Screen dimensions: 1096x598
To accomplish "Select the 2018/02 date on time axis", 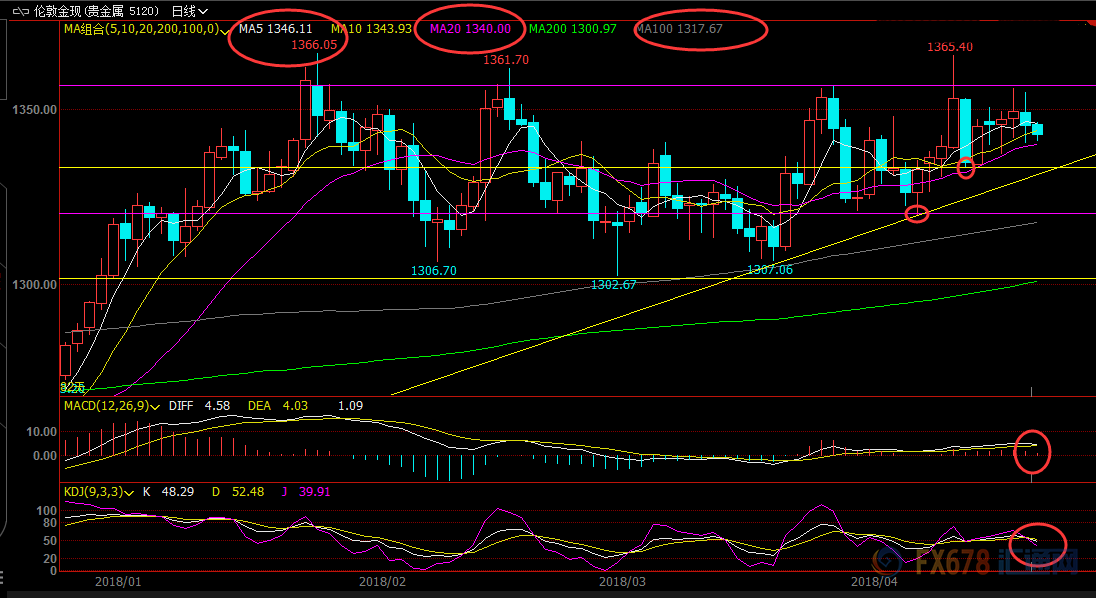I will click(x=382, y=580).
